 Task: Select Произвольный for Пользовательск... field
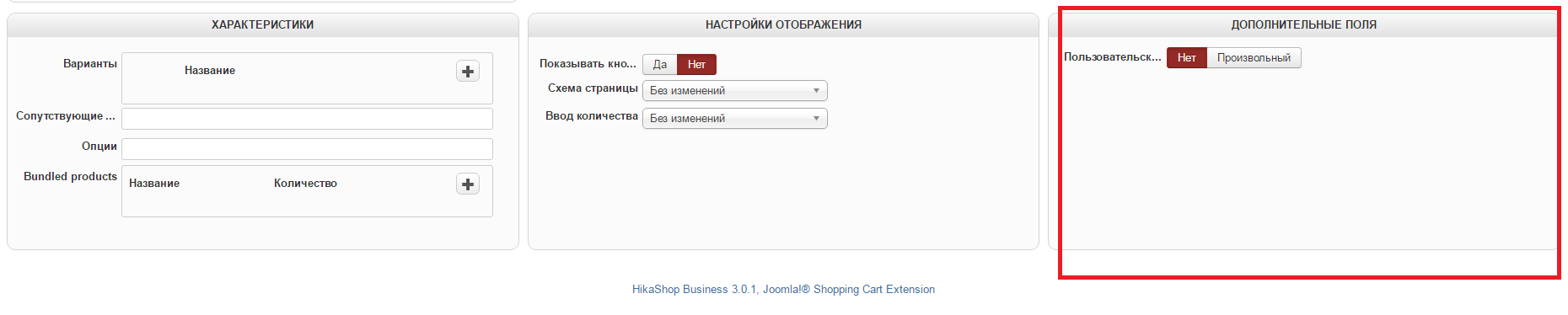[x=1254, y=57]
